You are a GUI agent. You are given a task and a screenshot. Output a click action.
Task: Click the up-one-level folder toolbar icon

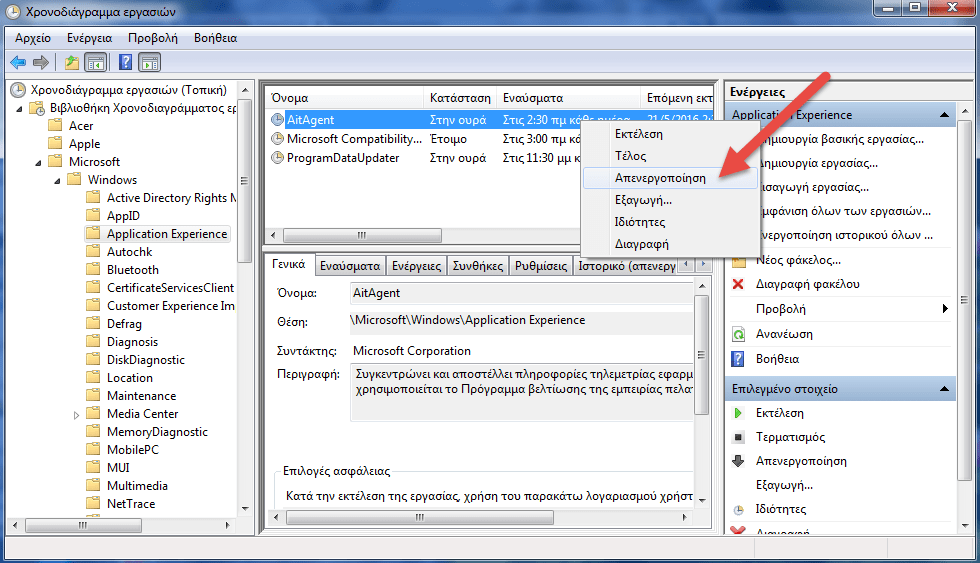(x=72, y=63)
